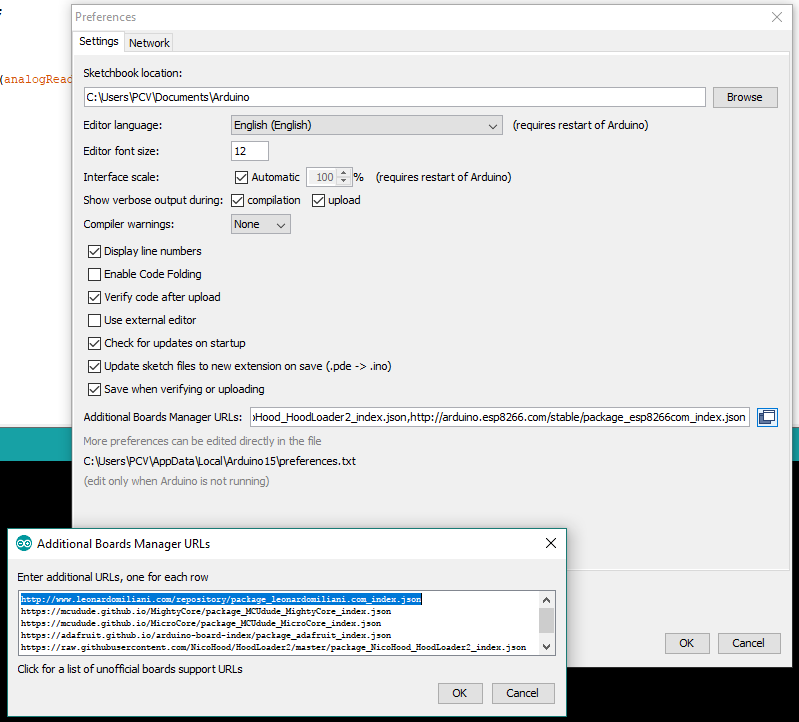Viewport: 799px width, 722px height.
Task: Confirm URLs dialog with OK
Action: tap(460, 693)
